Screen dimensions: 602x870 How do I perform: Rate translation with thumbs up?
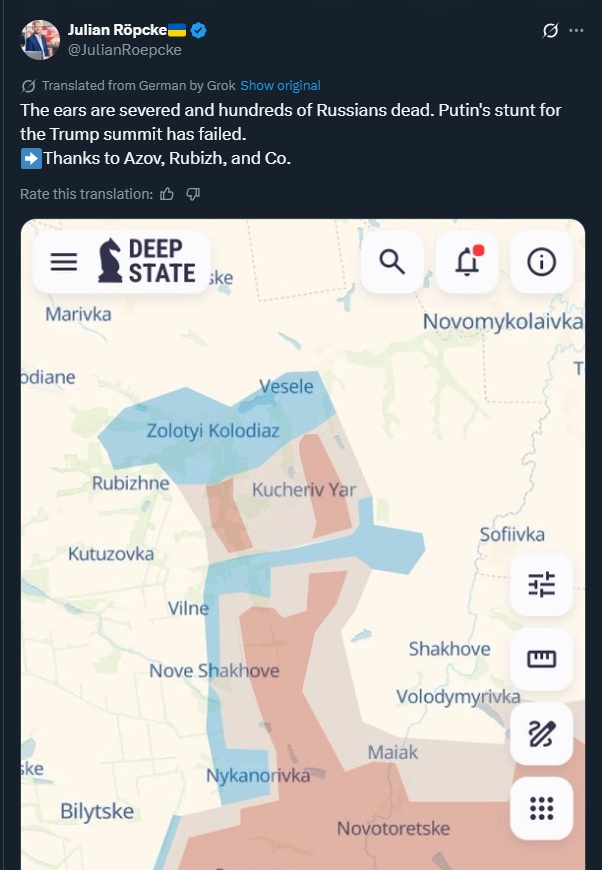pyautogui.click(x=167, y=194)
